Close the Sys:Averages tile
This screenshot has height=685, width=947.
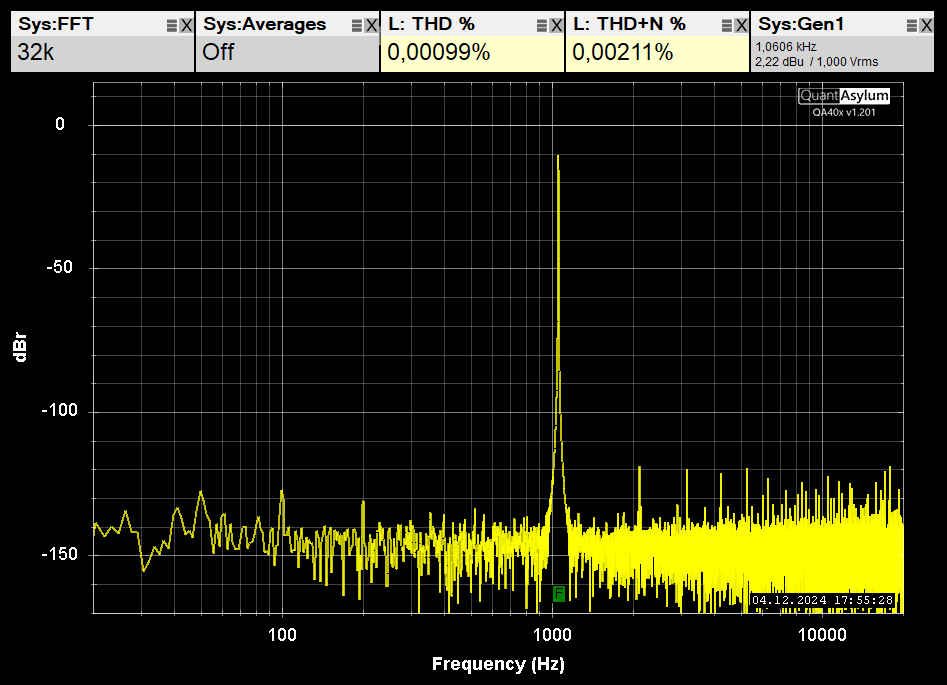point(371,25)
